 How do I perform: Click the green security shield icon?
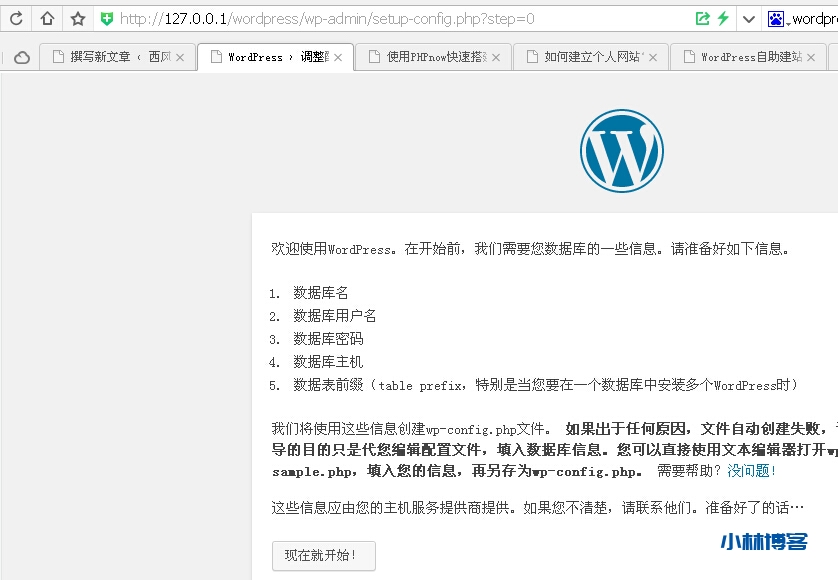[x=107, y=19]
